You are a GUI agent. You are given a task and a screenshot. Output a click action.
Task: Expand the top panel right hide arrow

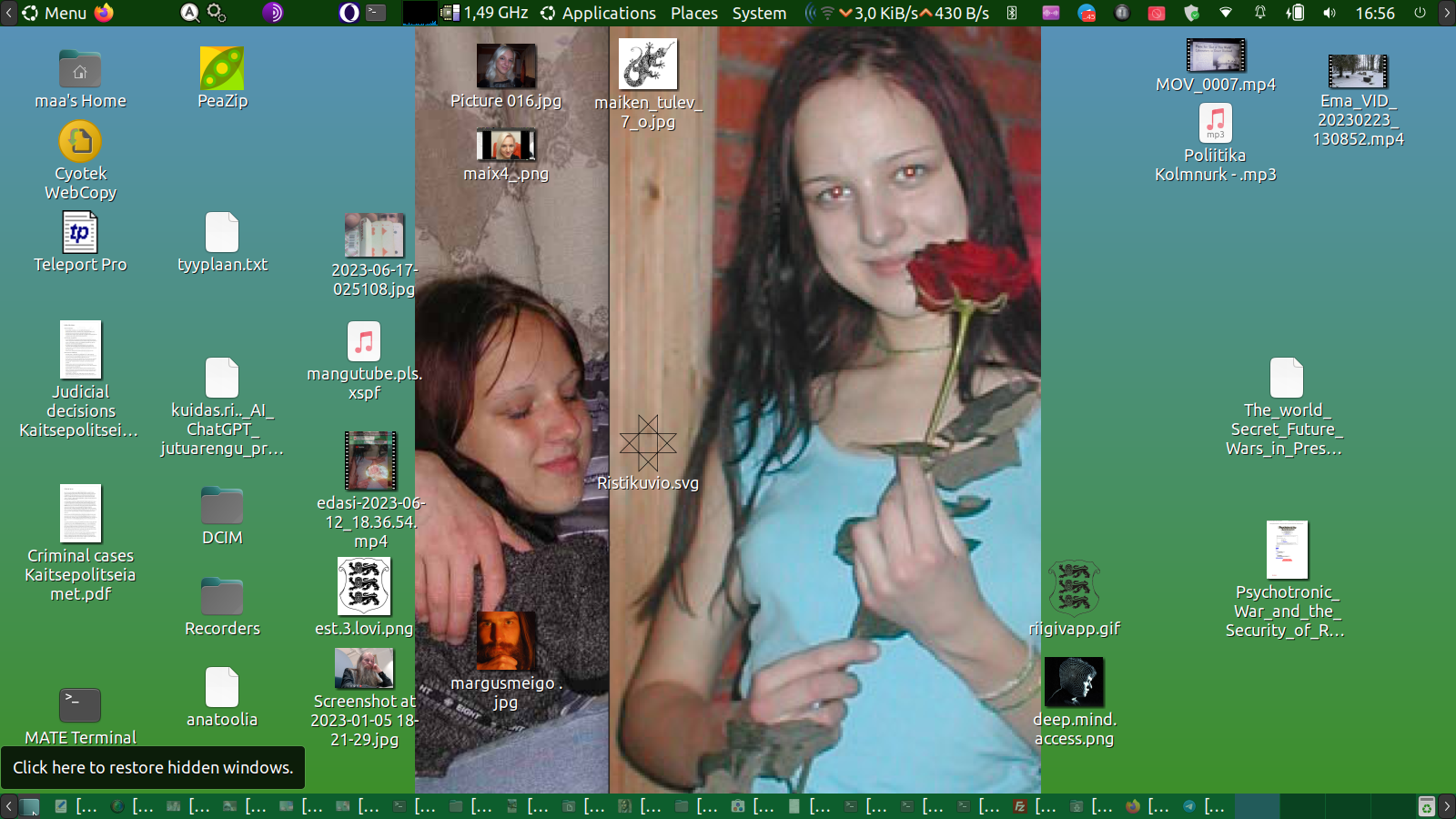coord(1448,13)
